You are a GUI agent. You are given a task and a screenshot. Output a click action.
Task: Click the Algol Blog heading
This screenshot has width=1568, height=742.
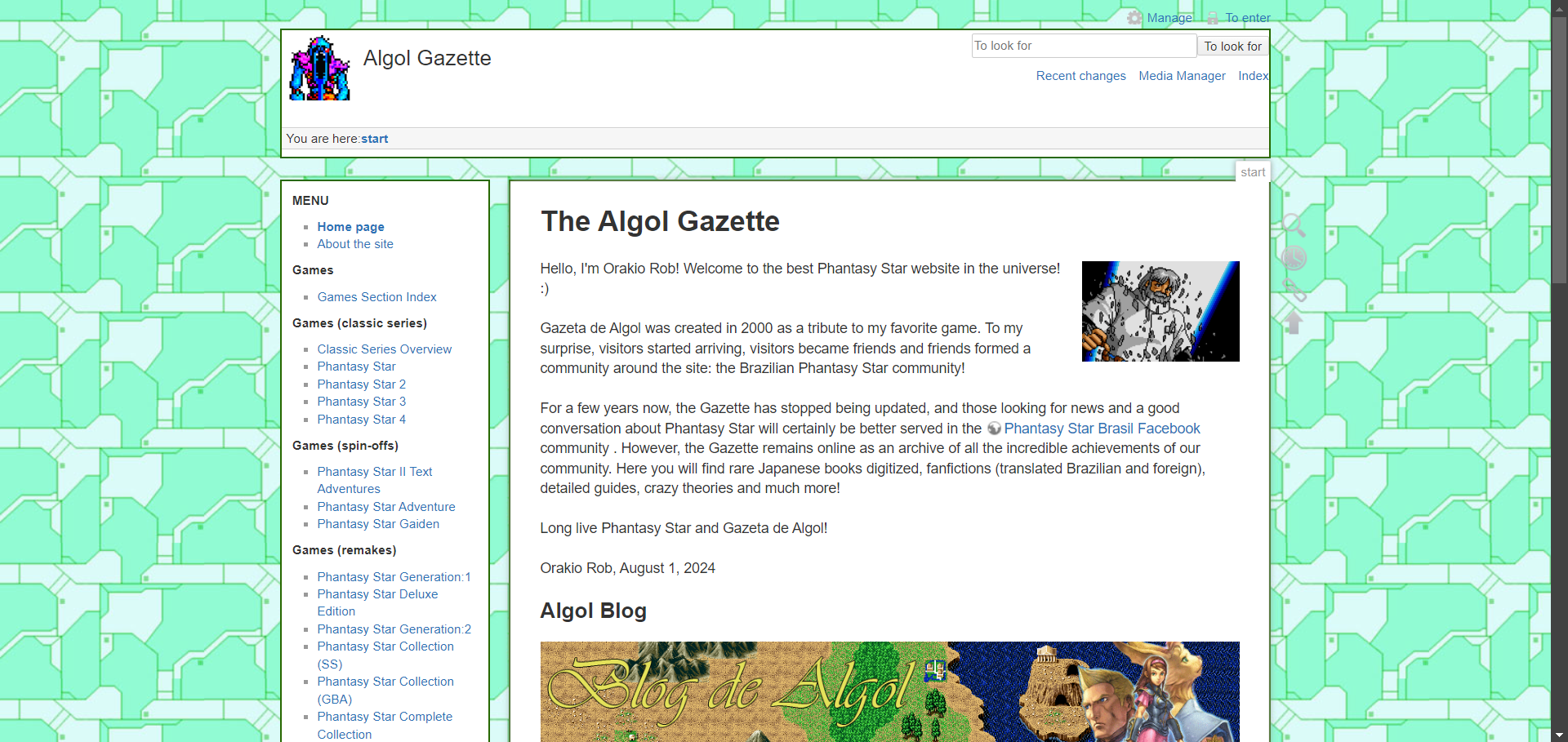pos(593,611)
